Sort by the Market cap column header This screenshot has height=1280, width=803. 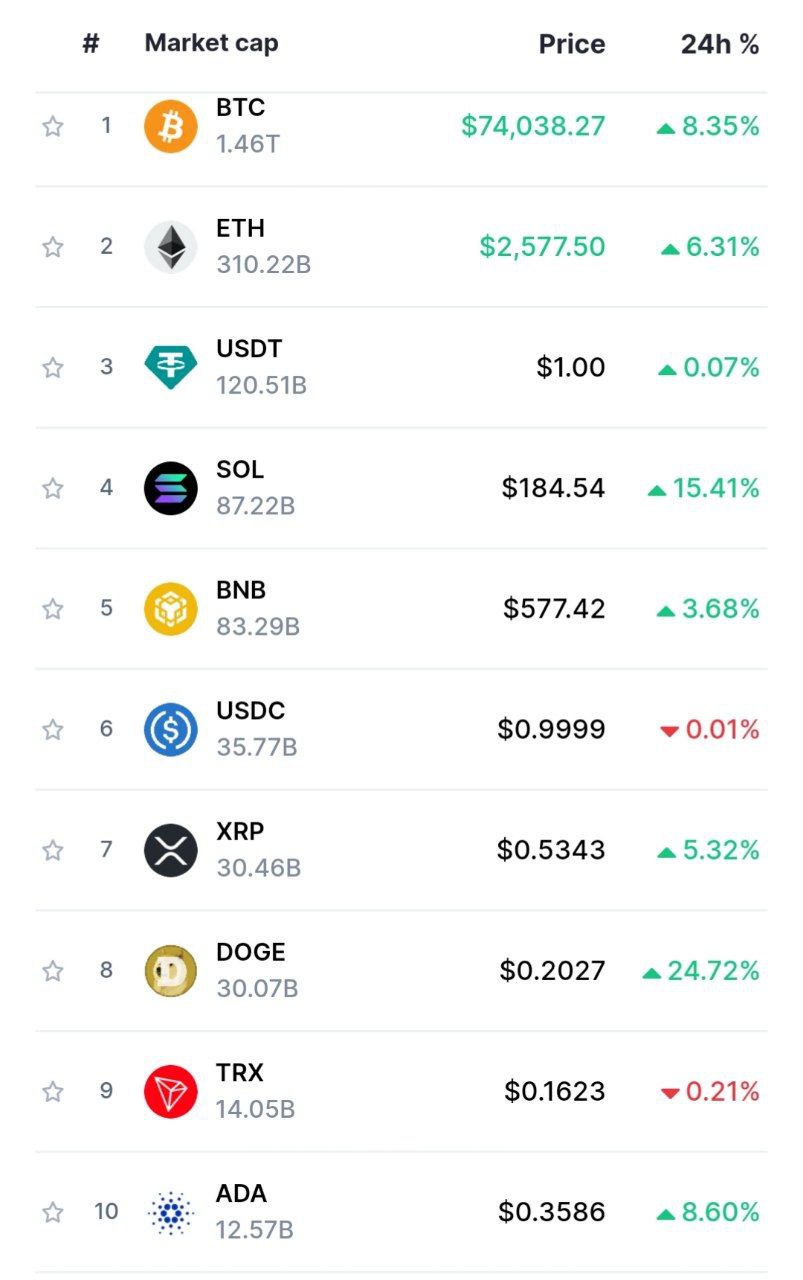(211, 43)
